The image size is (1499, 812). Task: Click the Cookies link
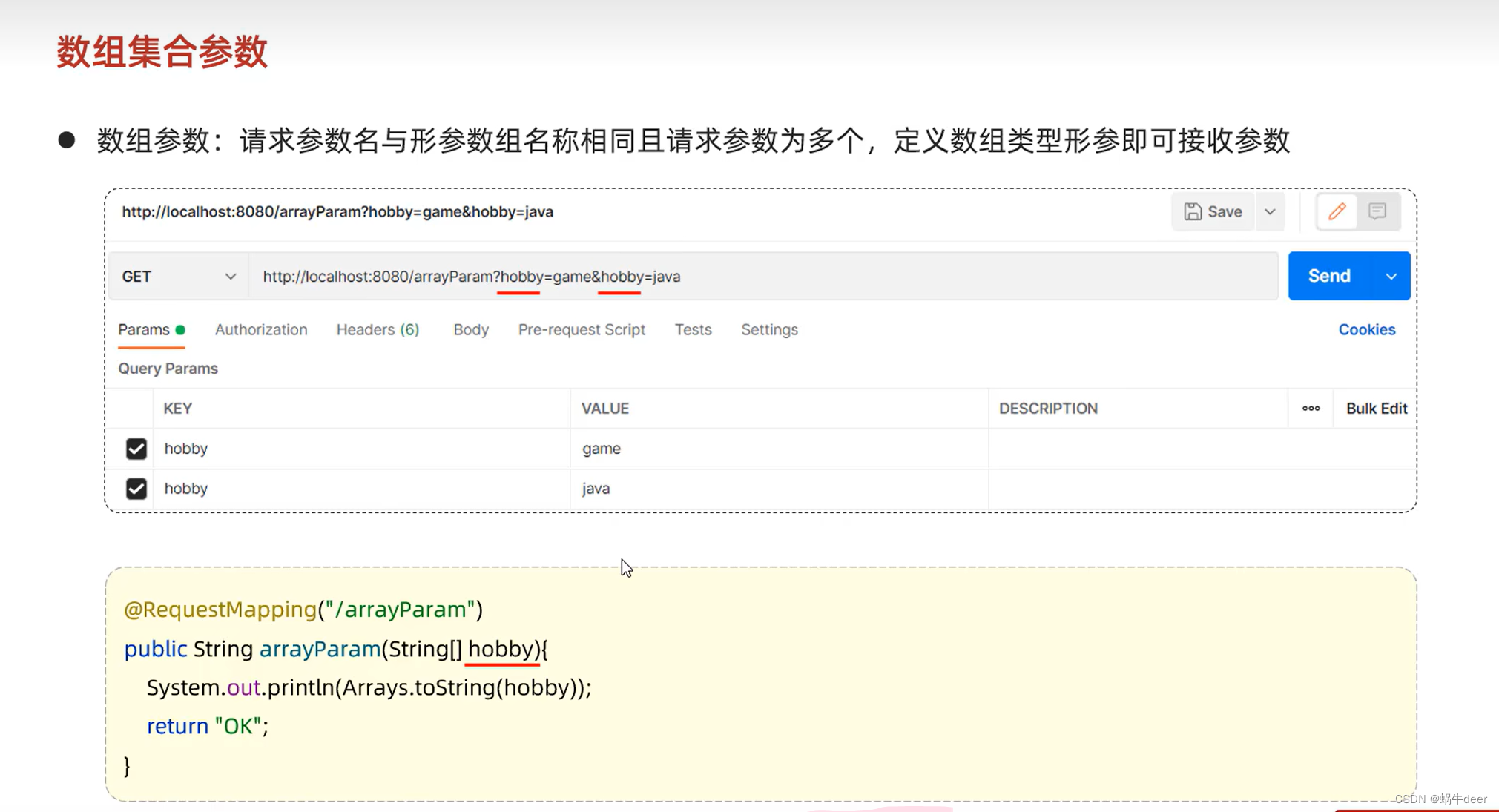point(1366,330)
